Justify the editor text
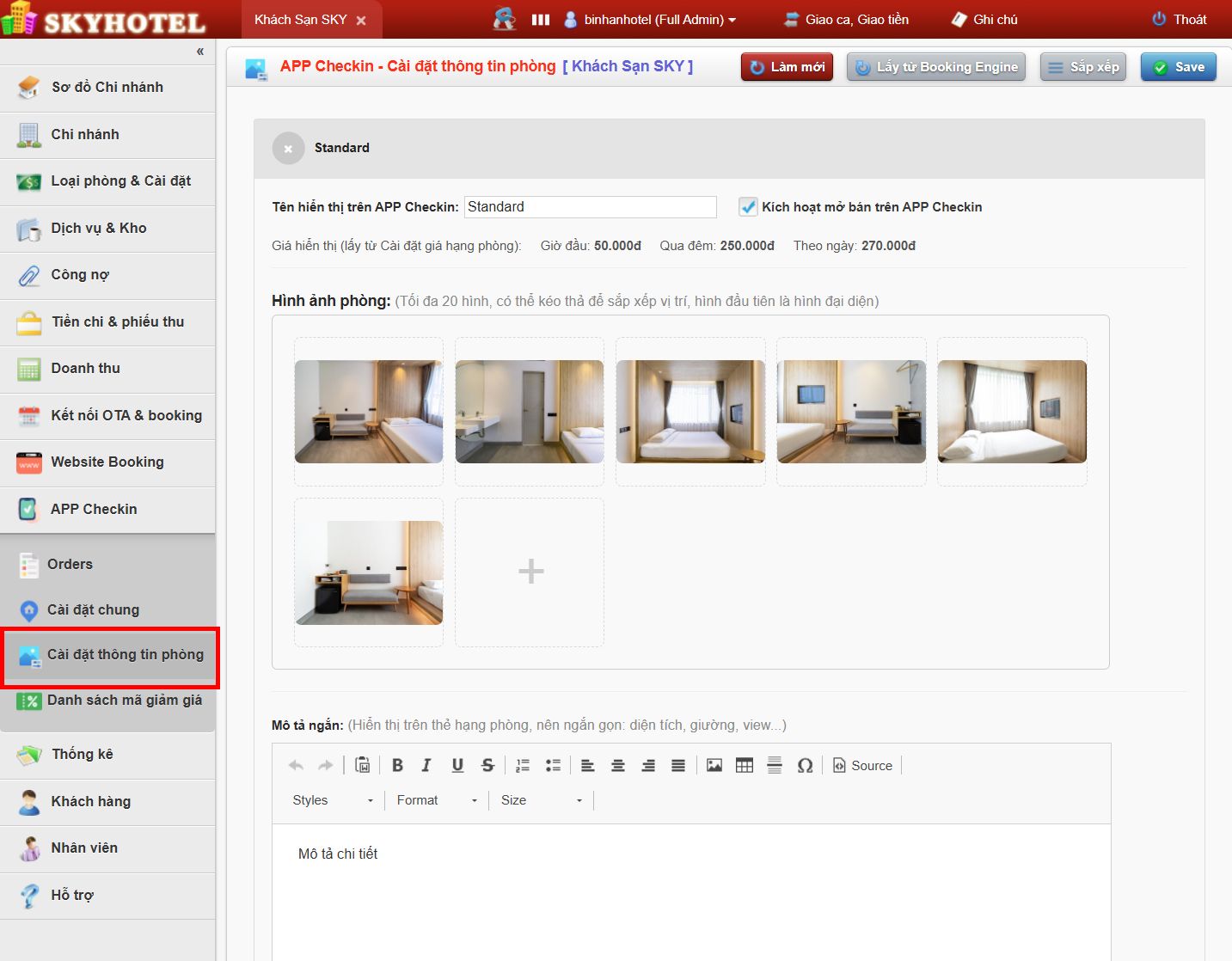This screenshot has width=1232, height=961. tap(678, 765)
